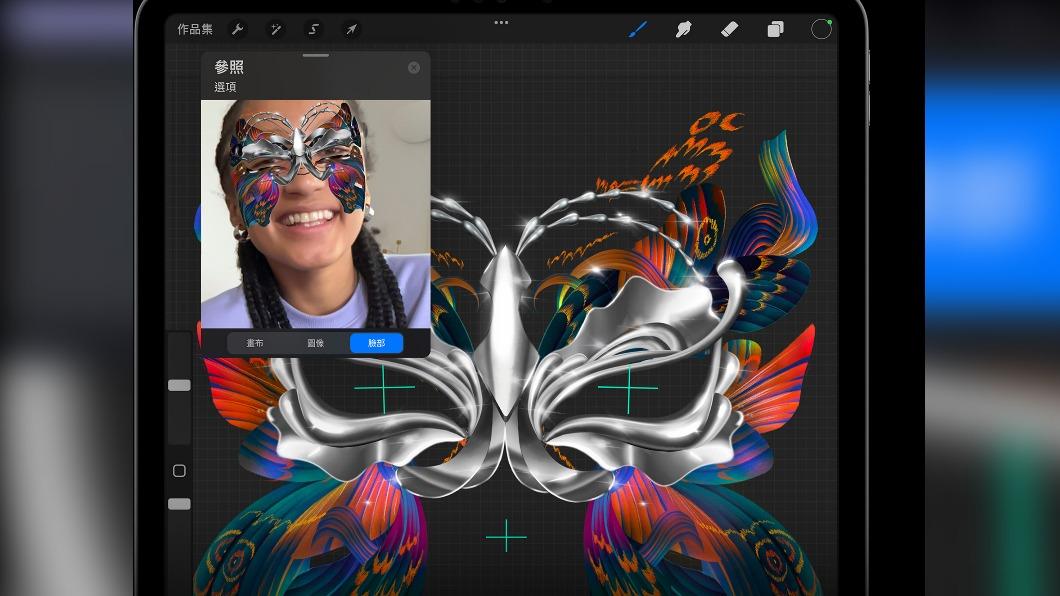This screenshot has height=596, width=1060.
Task: Select the Paint brush tool
Action: pos(637,29)
